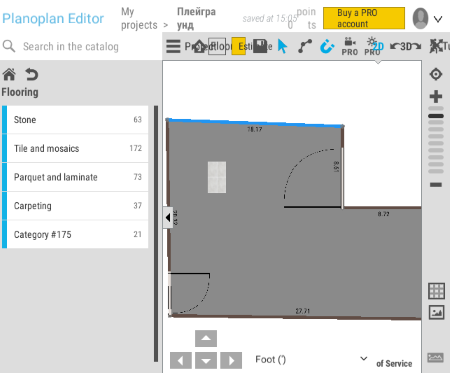Click the ruler measurement icon
The image size is (450, 373).
click(x=436, y=358)
